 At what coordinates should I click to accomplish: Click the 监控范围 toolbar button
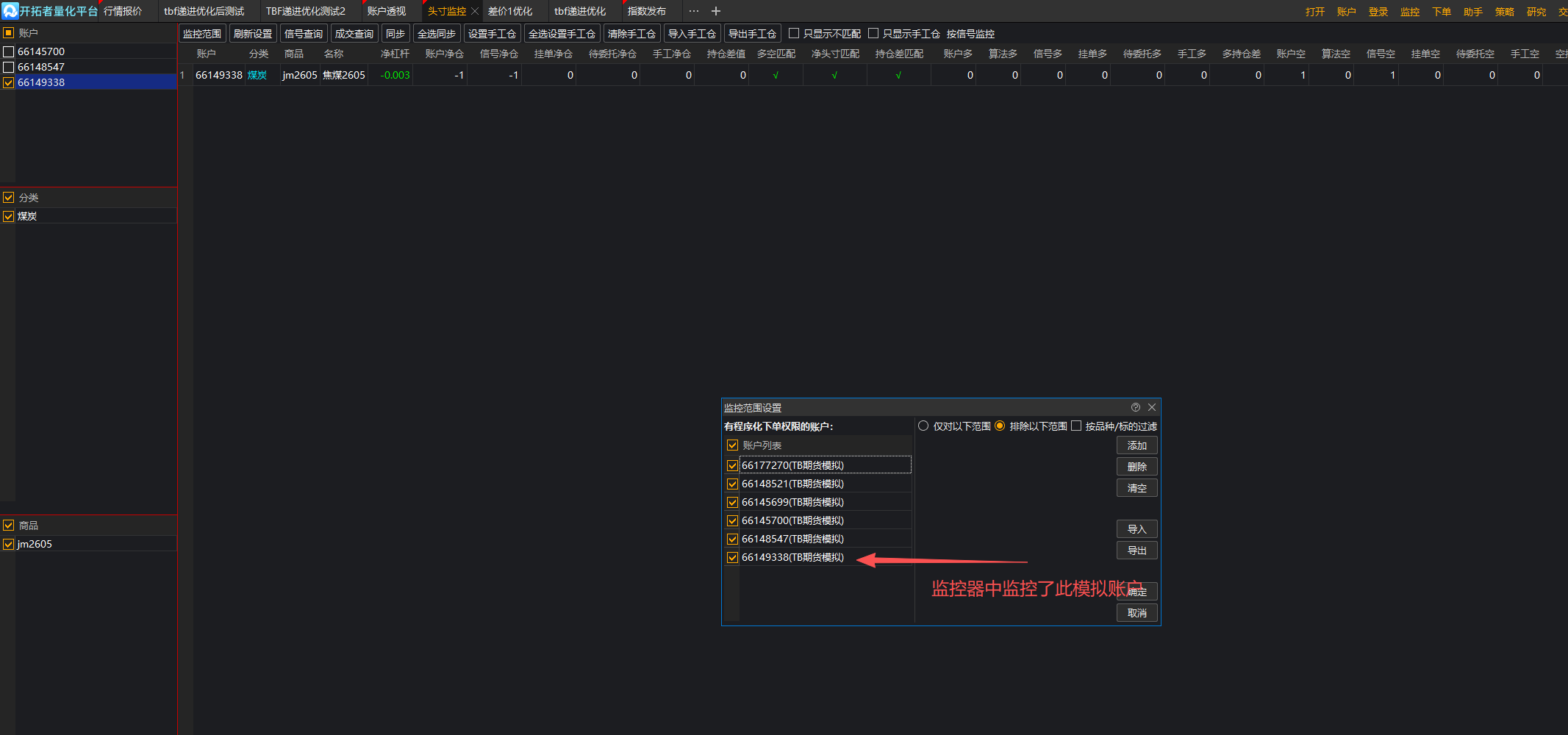pos(202,34)
